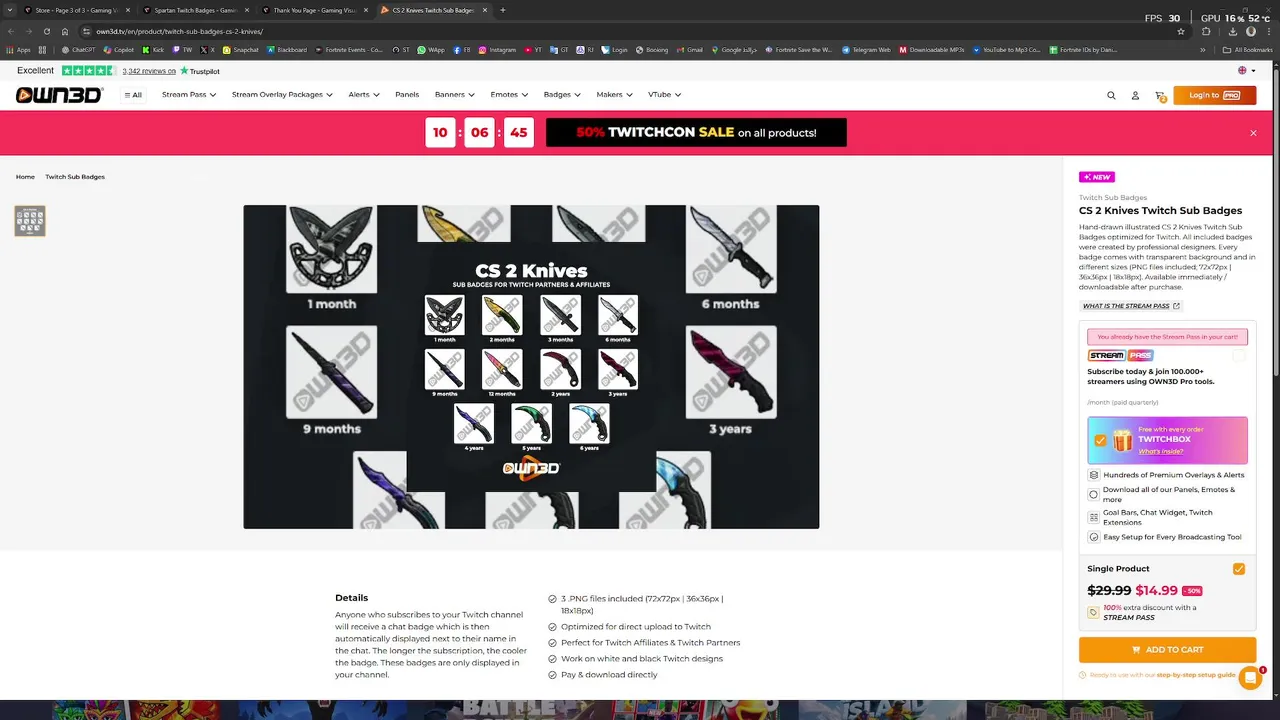Click 50% TwitchCon Sale banner
Viewport: 1280px width, 720px height.
pos(696,132)
